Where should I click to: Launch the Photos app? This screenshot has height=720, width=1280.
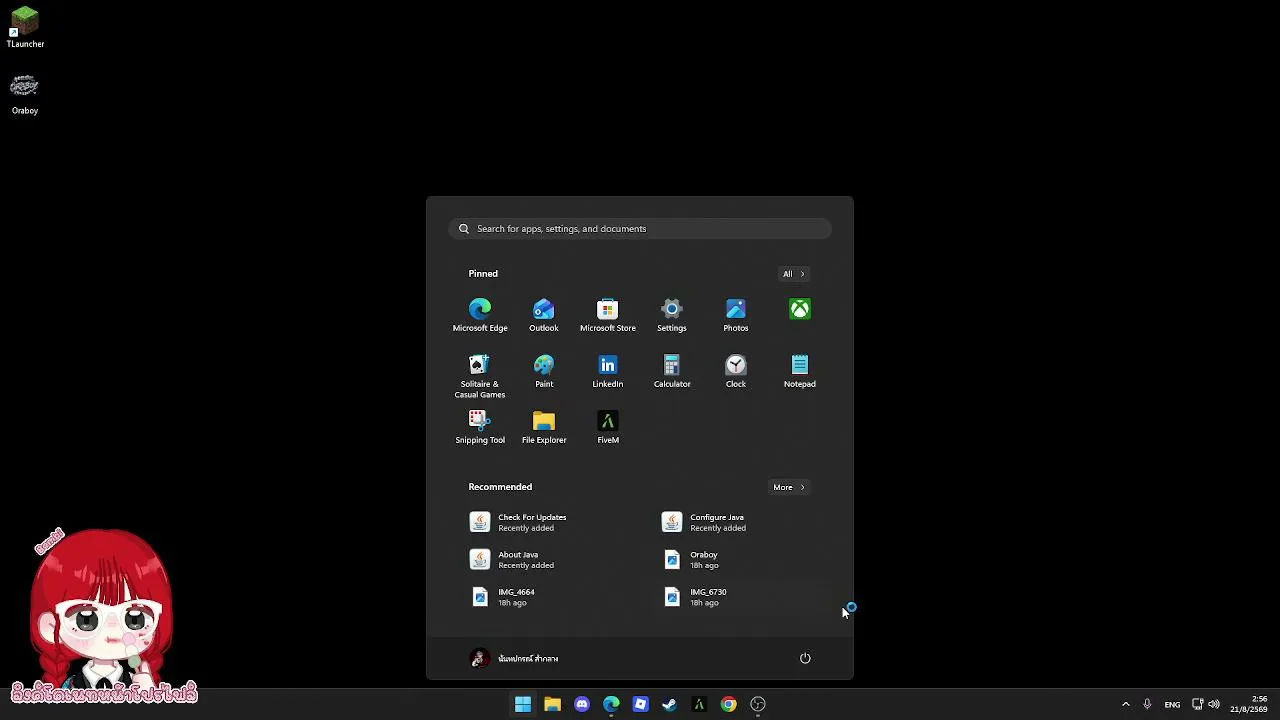click(736, 314)
